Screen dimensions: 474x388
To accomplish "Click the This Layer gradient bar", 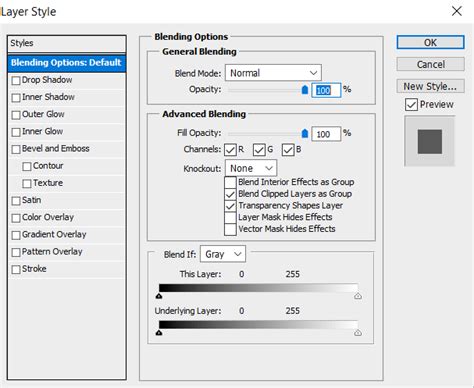I will tap(258, 288).
